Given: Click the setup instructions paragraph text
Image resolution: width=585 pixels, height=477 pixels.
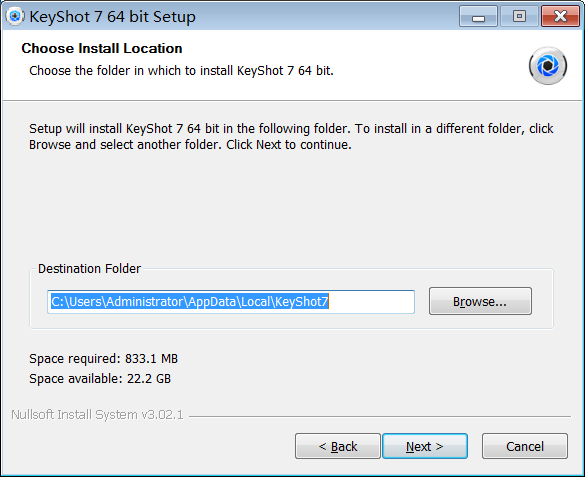Looking at the screenshot, I should [x=291, y=136].
